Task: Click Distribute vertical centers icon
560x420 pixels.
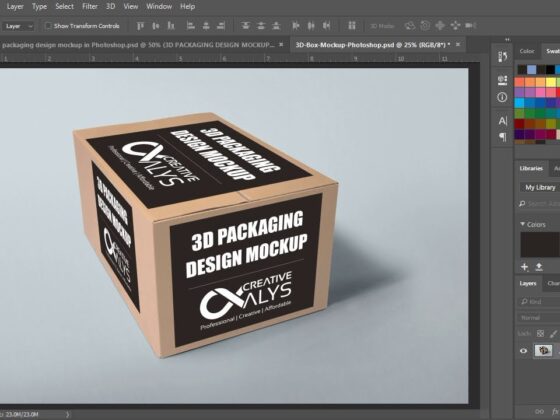Action: [x=261, y=26]
